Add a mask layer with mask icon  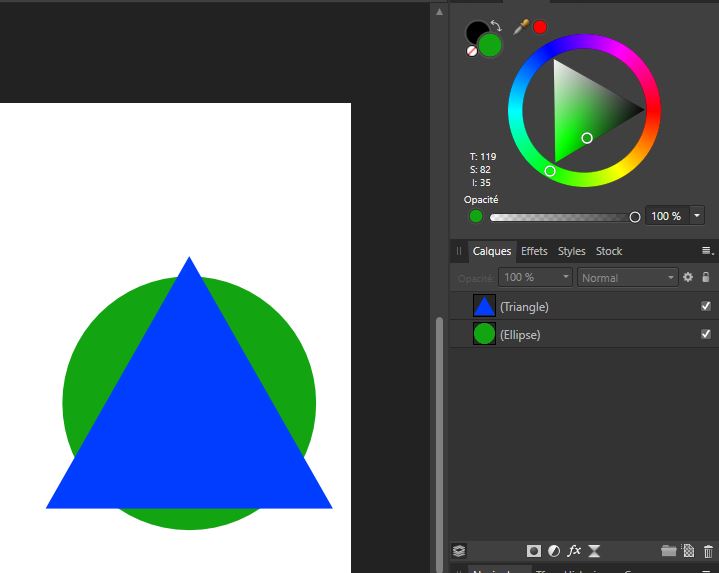click(x=533, y=551)
